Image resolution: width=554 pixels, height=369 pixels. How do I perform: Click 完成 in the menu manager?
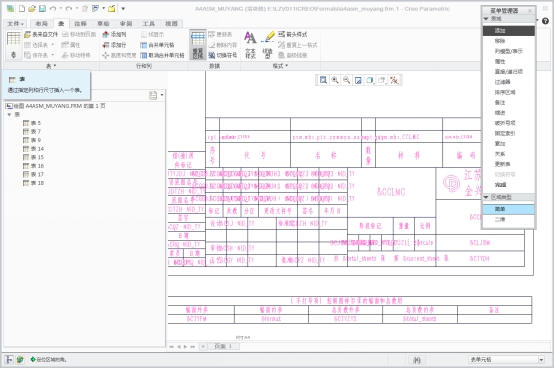(500, 184)
